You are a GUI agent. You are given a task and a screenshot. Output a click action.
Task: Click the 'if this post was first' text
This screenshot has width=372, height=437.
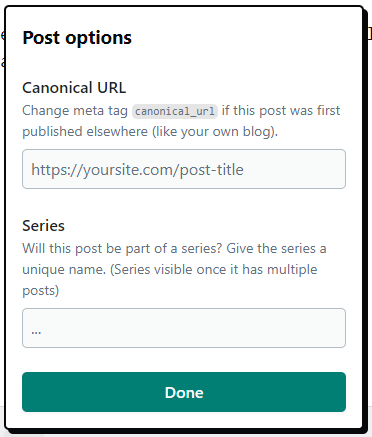coord(281,110)
